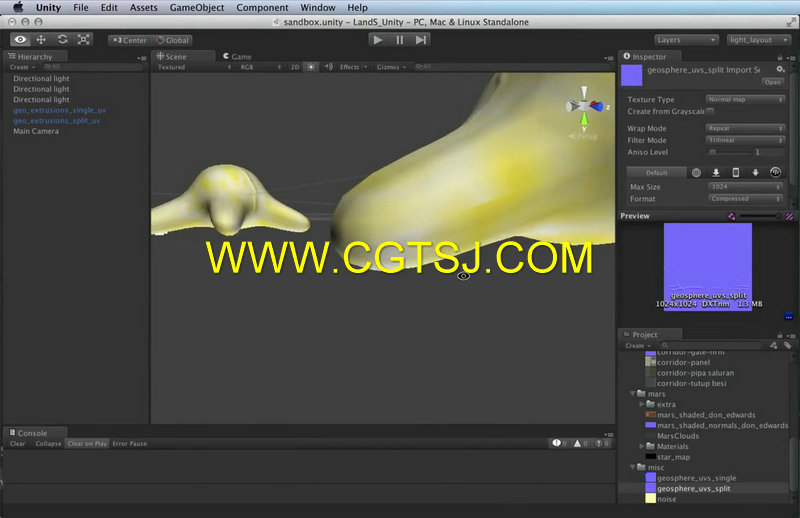The width and height of the screenshot is (800, 518).
Task: Click the scene orientation gizmo cube
Action: 584,106
